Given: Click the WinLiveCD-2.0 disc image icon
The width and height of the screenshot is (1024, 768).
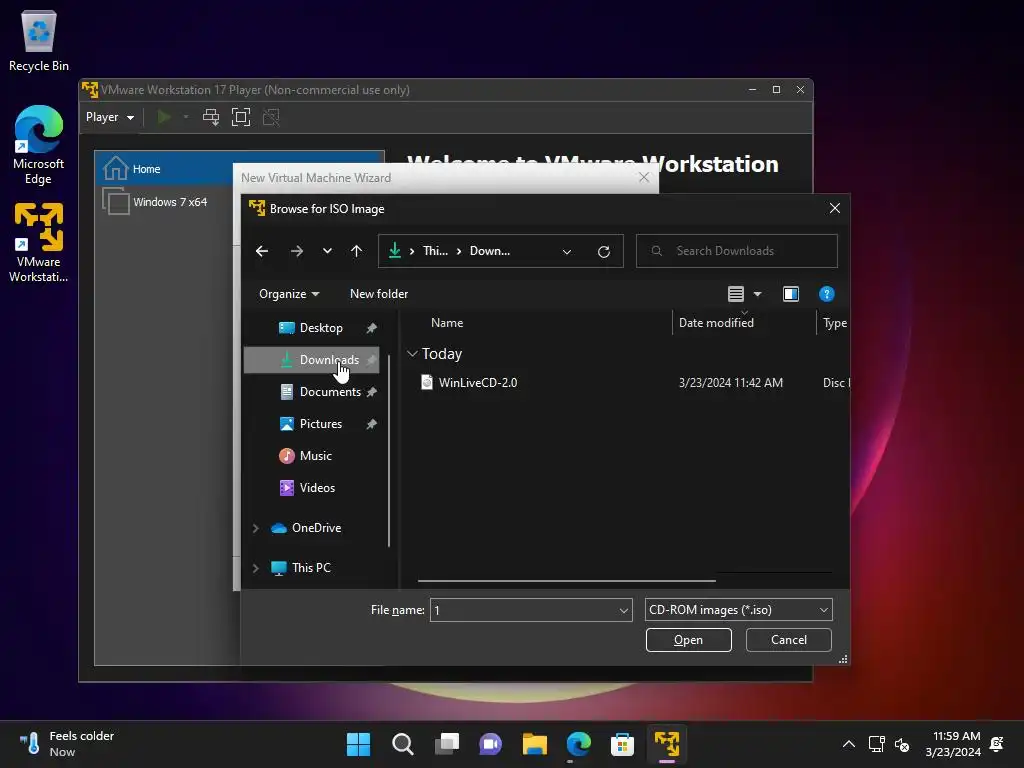Looking at the screenshot, I should tap(427, 382).
